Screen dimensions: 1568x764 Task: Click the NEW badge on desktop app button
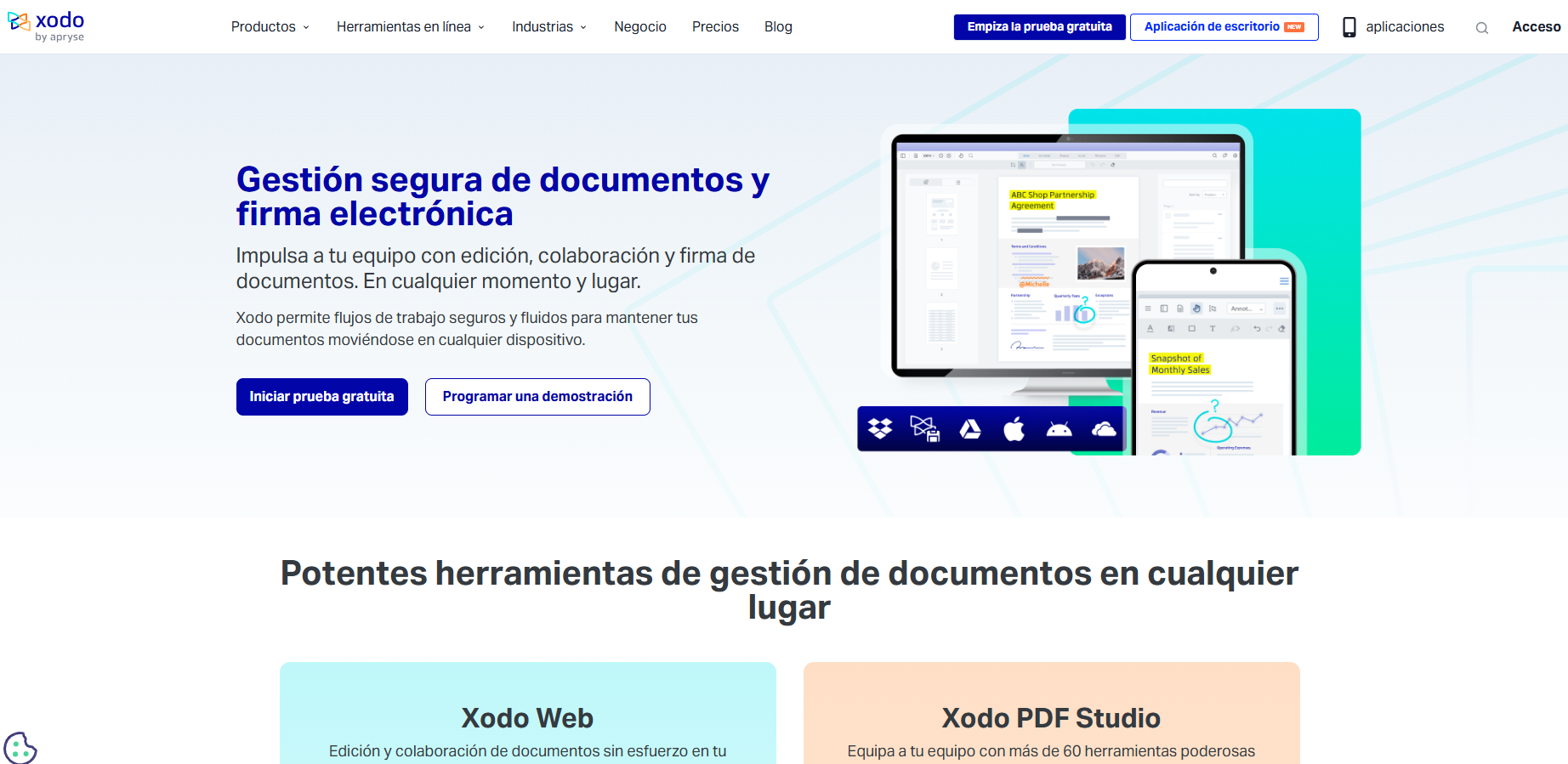(1294, 27)
